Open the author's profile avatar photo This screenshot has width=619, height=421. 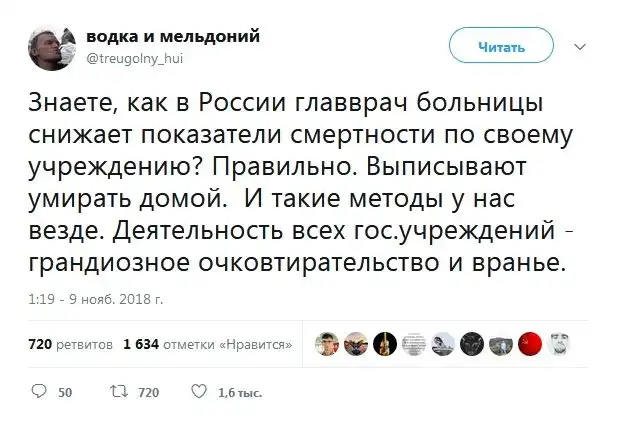pyautogui.click(x=50, y=46)
